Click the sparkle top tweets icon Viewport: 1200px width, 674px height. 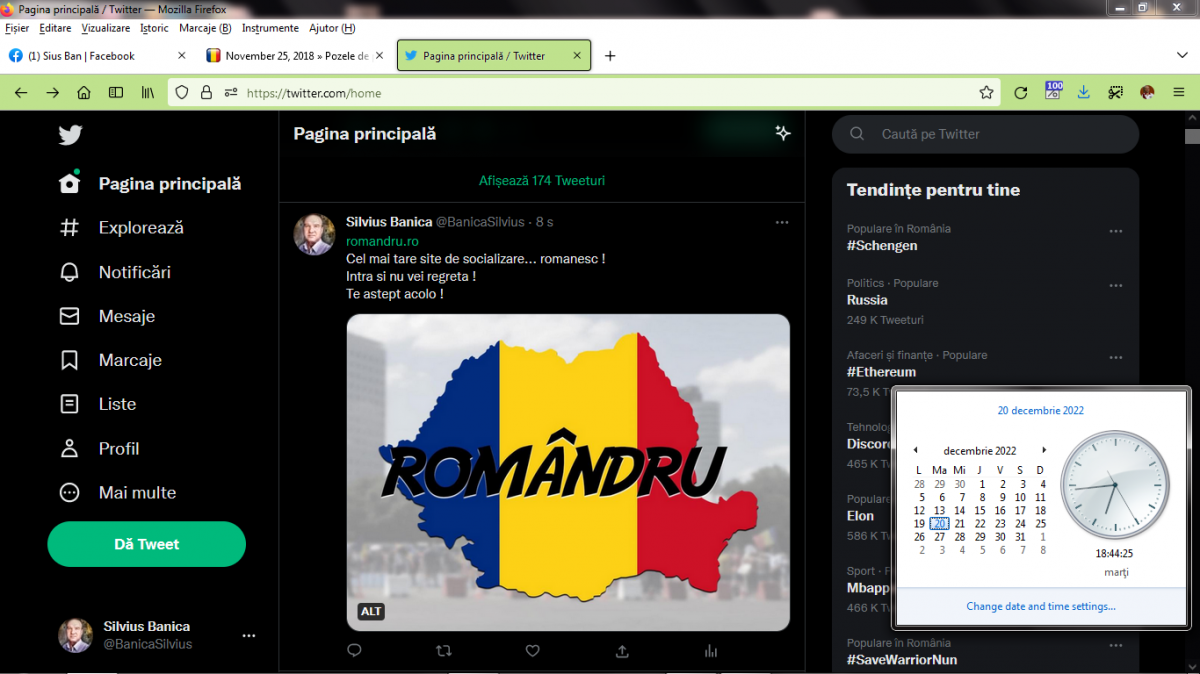pos(783,133)
